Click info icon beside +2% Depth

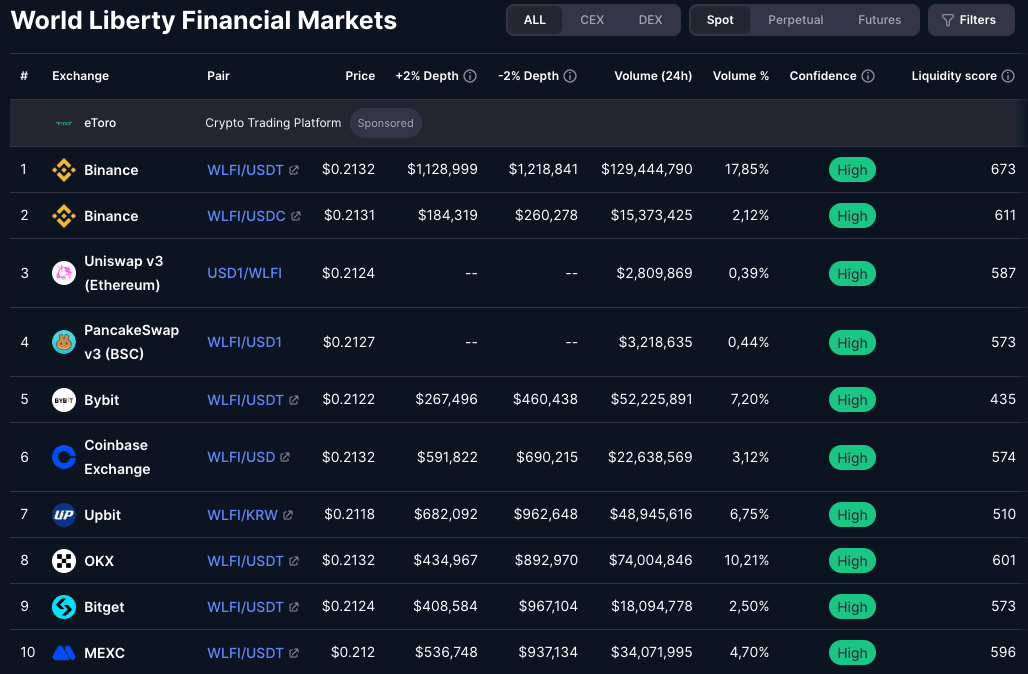coord(470,76)
